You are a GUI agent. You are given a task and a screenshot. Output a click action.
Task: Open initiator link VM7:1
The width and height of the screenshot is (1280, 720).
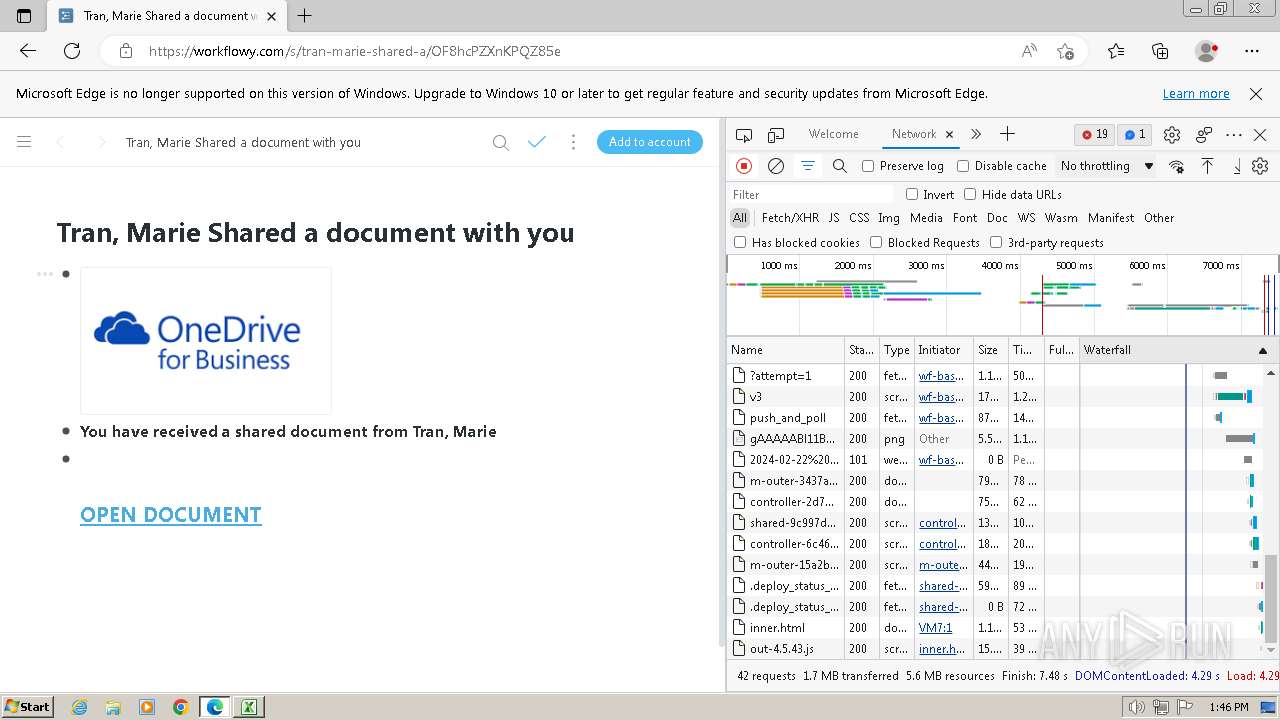click(935, 628)
